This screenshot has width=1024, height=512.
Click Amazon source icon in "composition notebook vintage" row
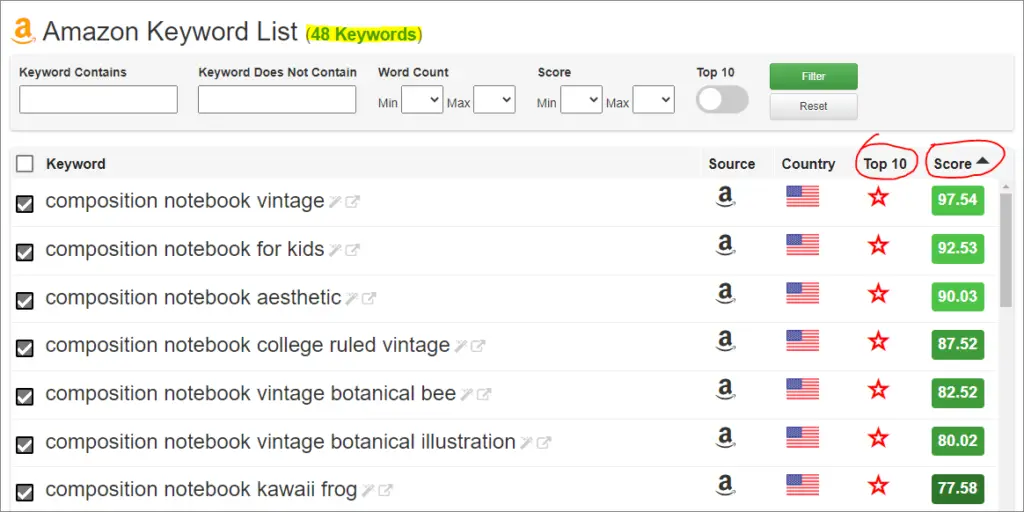point(725,197)
